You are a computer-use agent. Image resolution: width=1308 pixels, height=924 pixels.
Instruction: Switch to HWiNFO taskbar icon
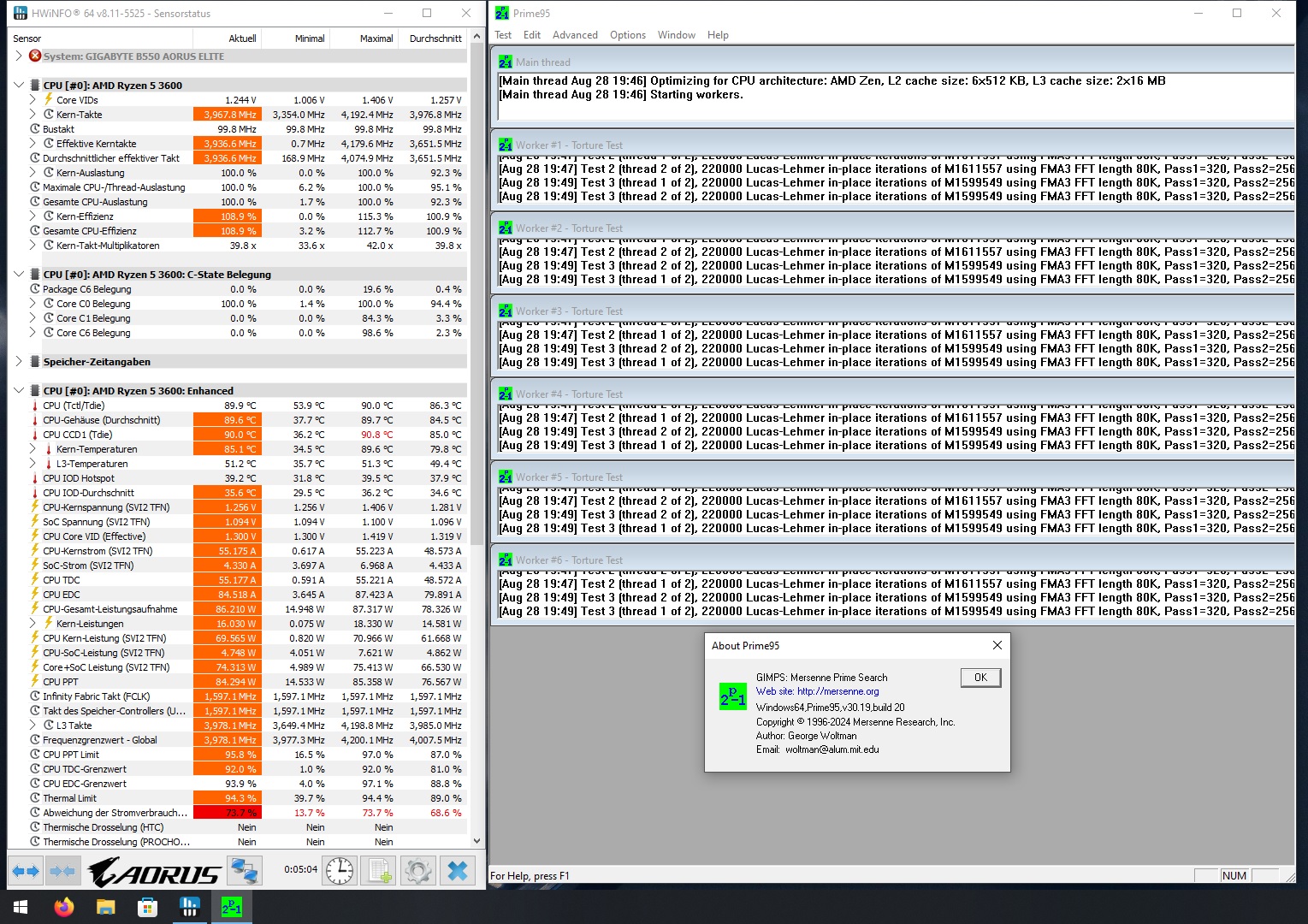pyautogui.click(x=189, y=907)
